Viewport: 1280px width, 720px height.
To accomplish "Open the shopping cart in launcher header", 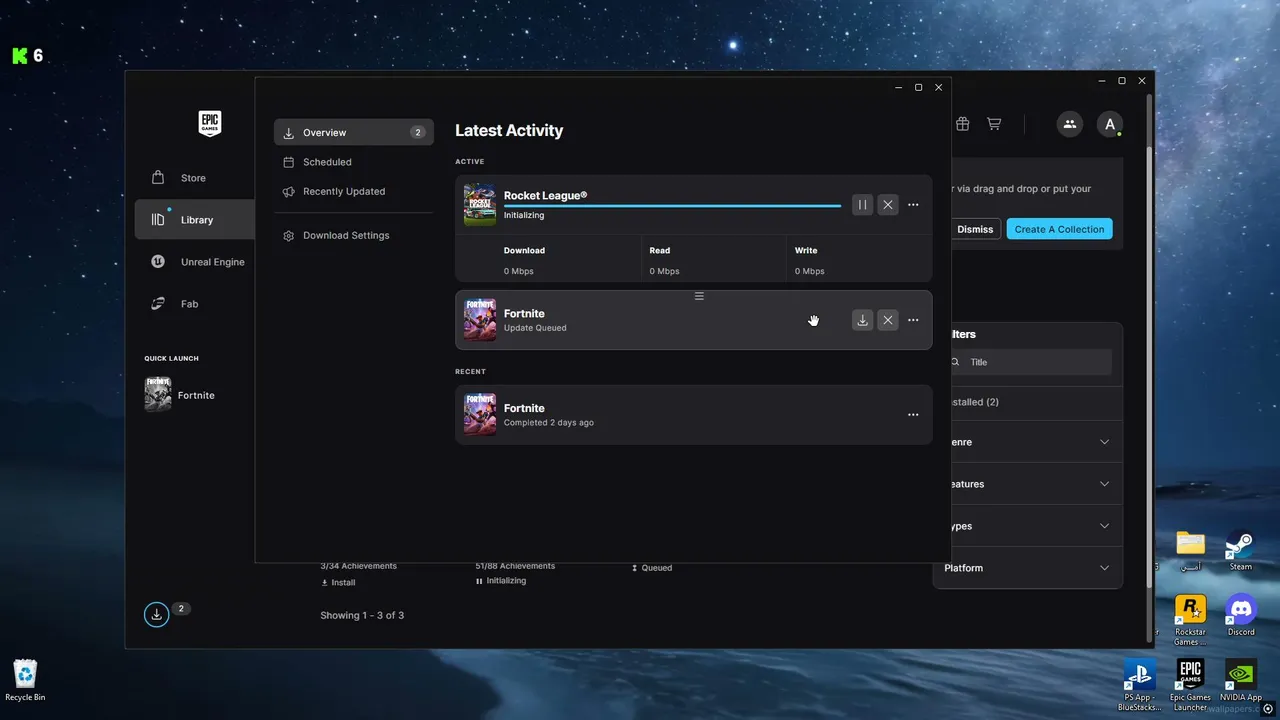I will (994, 124).
